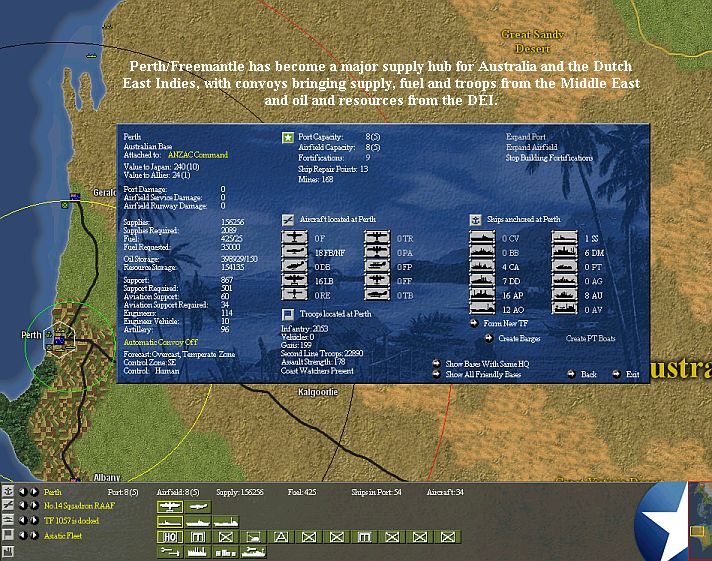Open the 4 CA cruiser ship icon
712x561 pixels.
[x=482, y=266]
